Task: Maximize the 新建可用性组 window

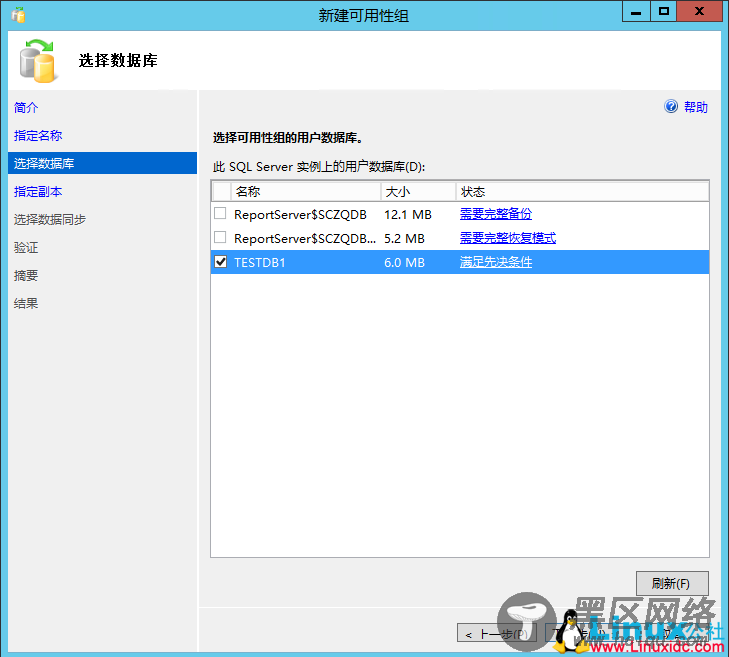Action: (663, 12)
